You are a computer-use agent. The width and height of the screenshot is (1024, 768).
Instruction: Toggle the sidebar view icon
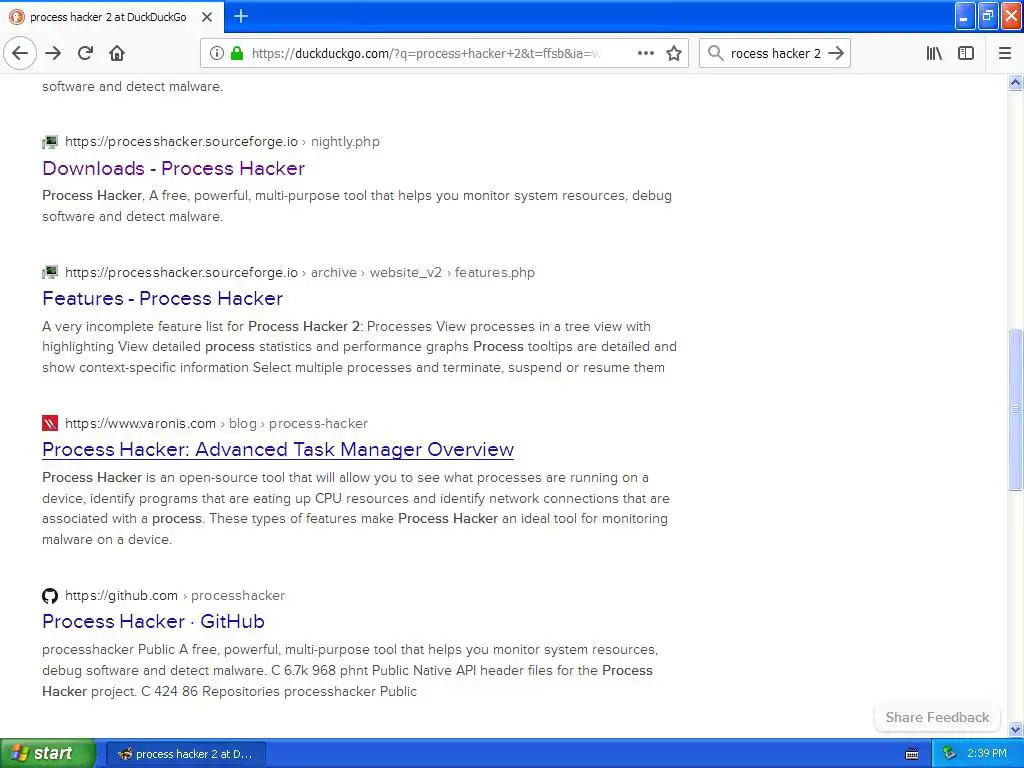pos(966,53)
